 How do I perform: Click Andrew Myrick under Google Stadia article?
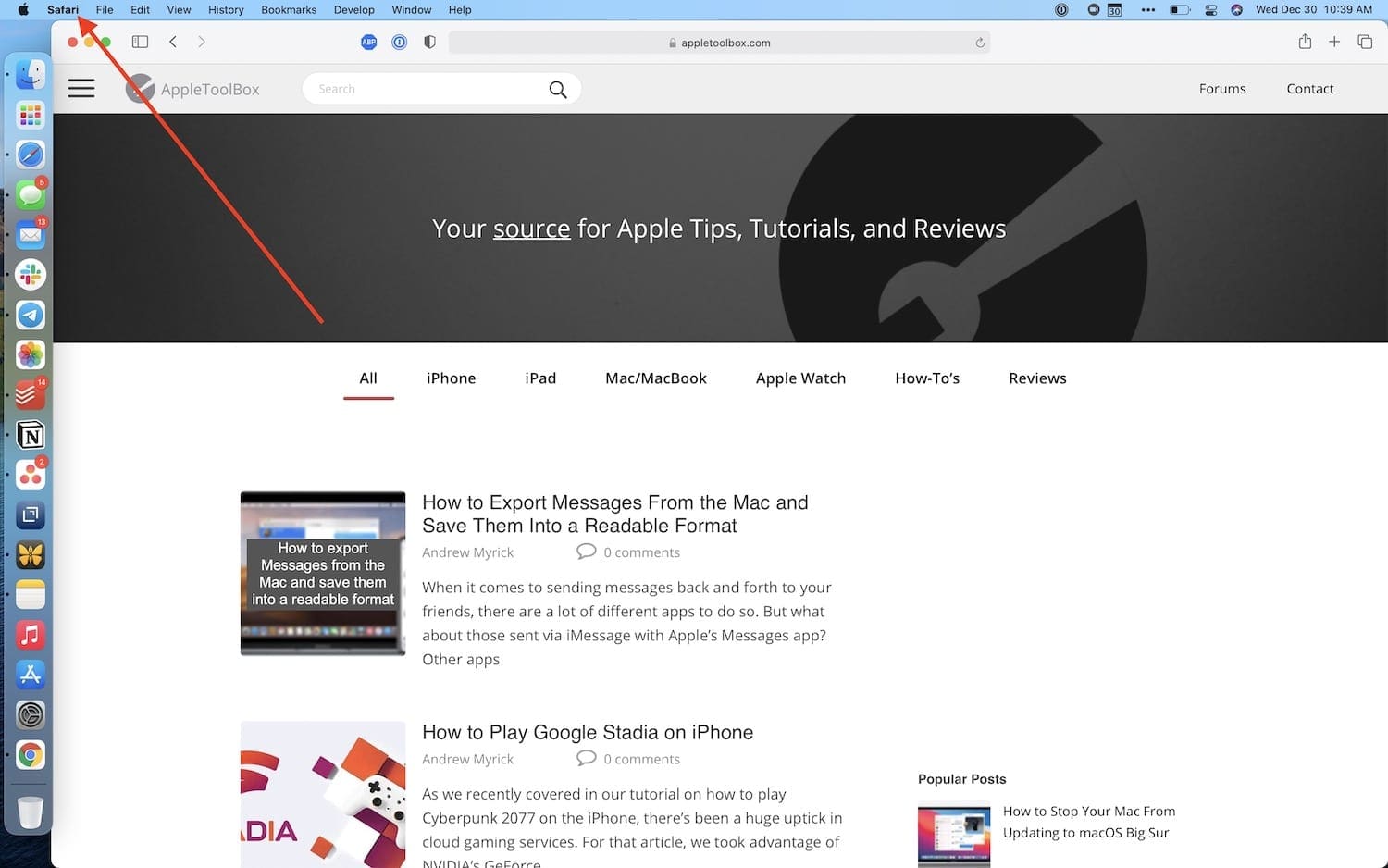tap(467, 759)
